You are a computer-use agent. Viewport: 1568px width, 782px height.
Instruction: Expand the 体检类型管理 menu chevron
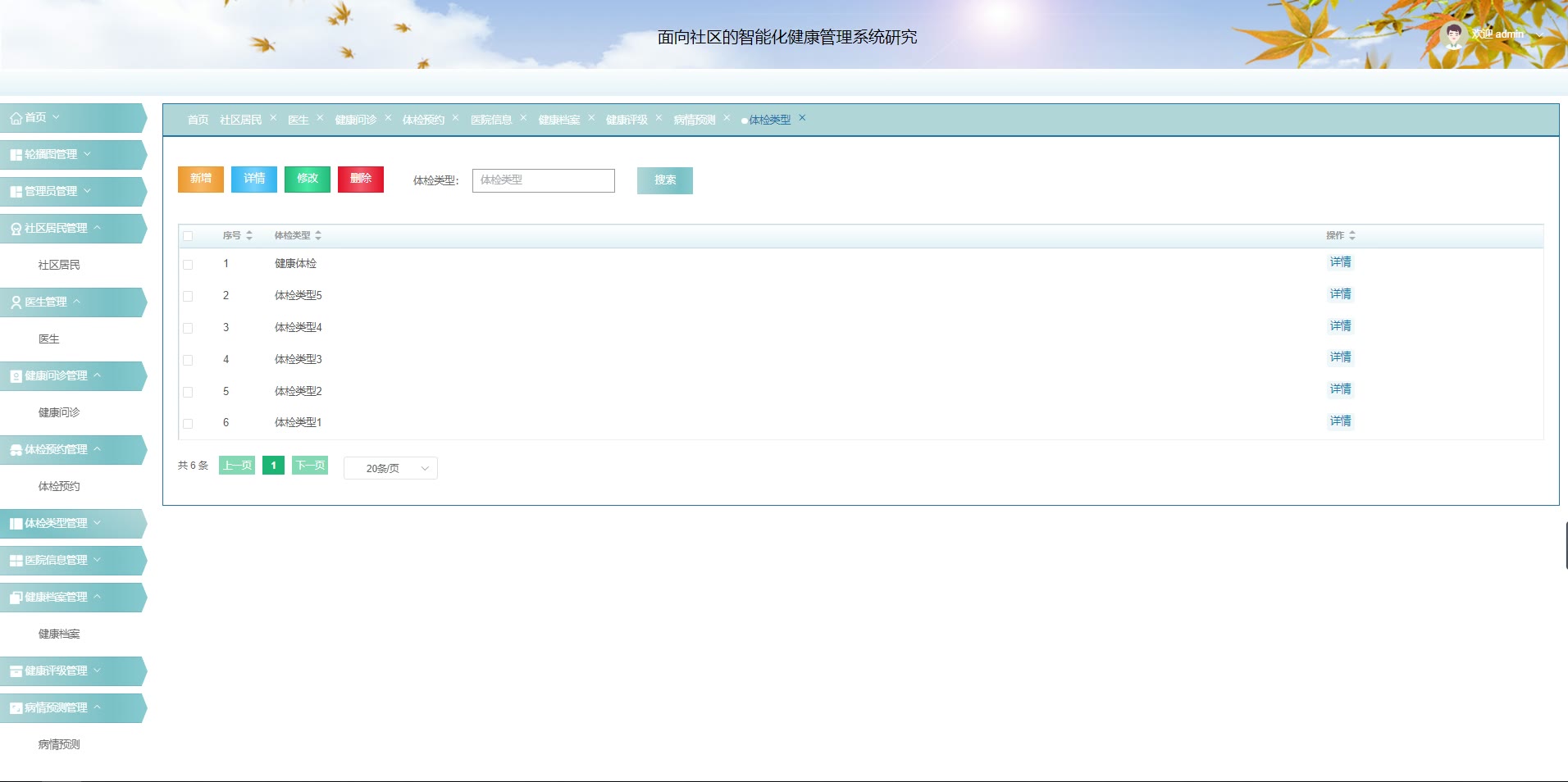click(x=97, y=523)
